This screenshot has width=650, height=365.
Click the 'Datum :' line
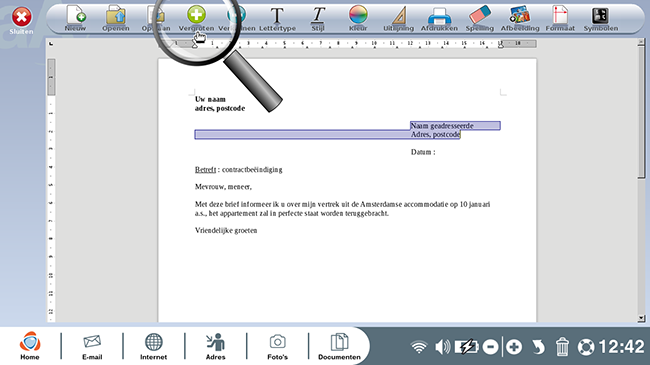(423, 152)
